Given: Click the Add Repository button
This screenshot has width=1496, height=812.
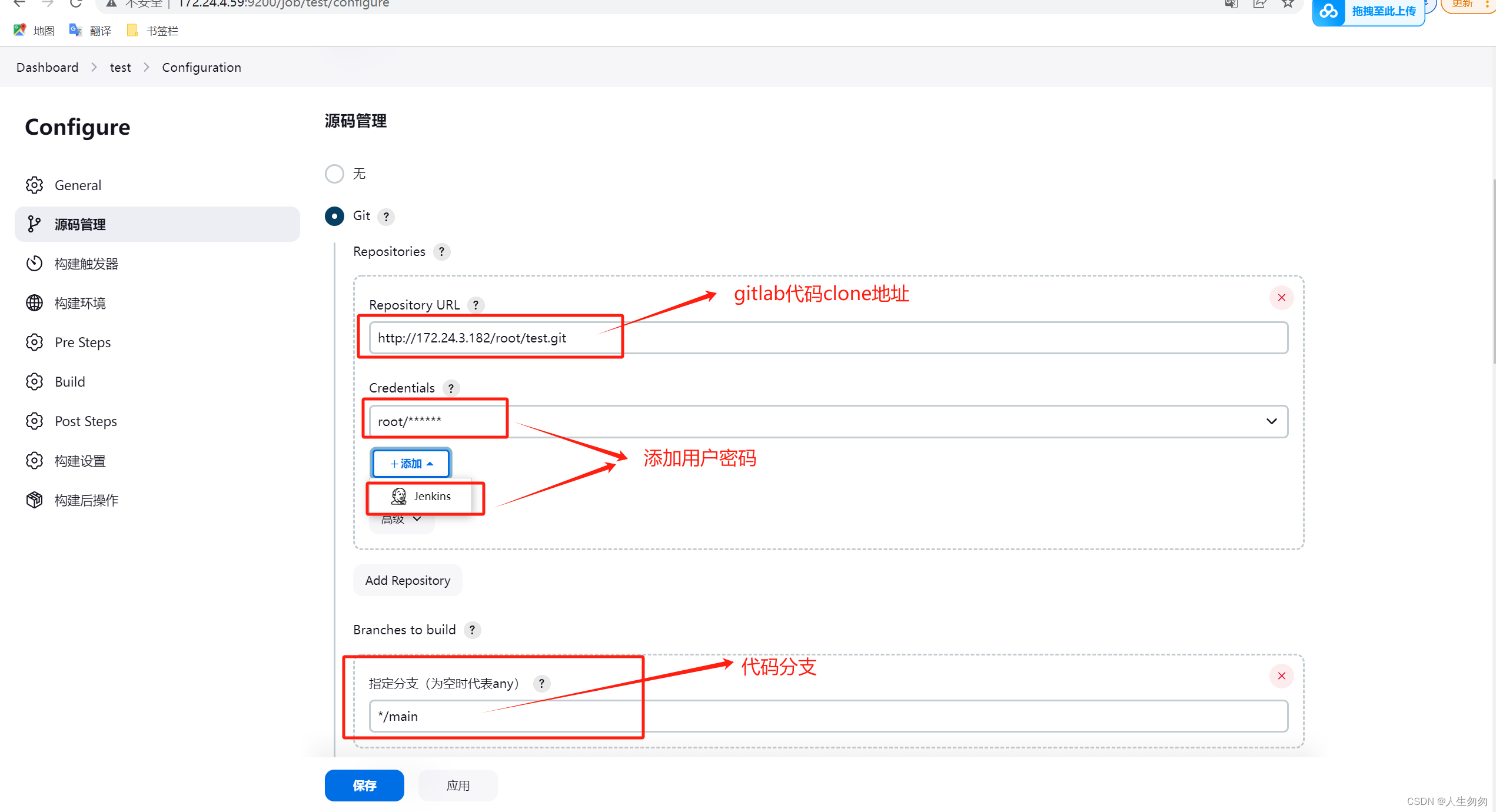Looking at the screenshot, I should [x=407, y=580].
